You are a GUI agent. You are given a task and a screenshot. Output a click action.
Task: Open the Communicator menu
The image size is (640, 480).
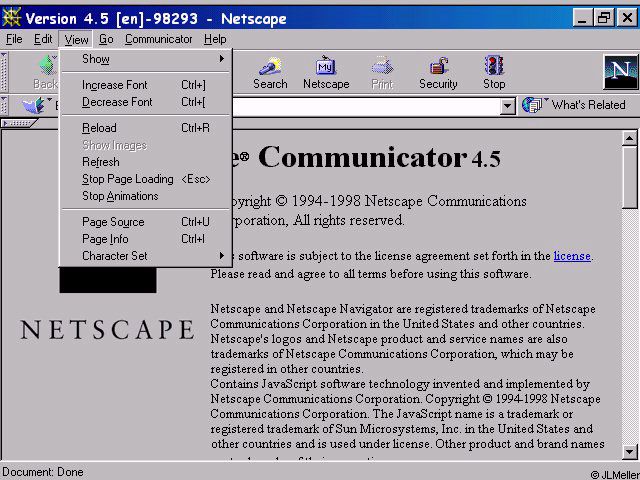(x=158, y=39)
